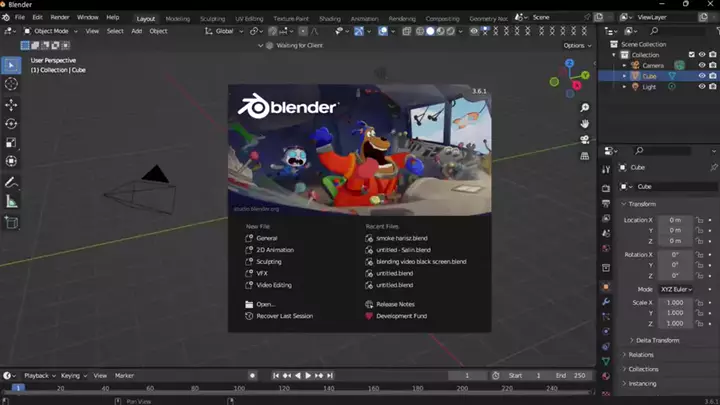The width and height of the screenshot is (720, 405).
Task: Select the Annotate tool
Action: point(12,182)
